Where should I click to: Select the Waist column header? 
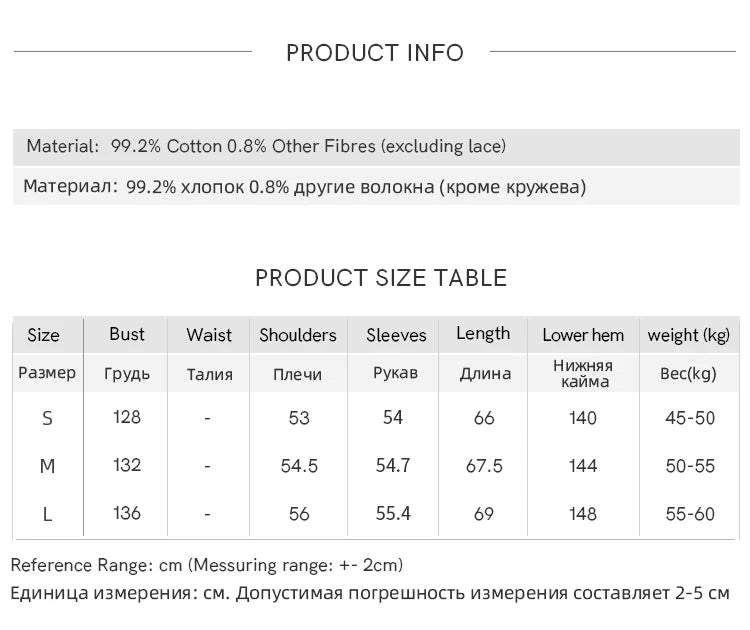[x=209, y=335]
